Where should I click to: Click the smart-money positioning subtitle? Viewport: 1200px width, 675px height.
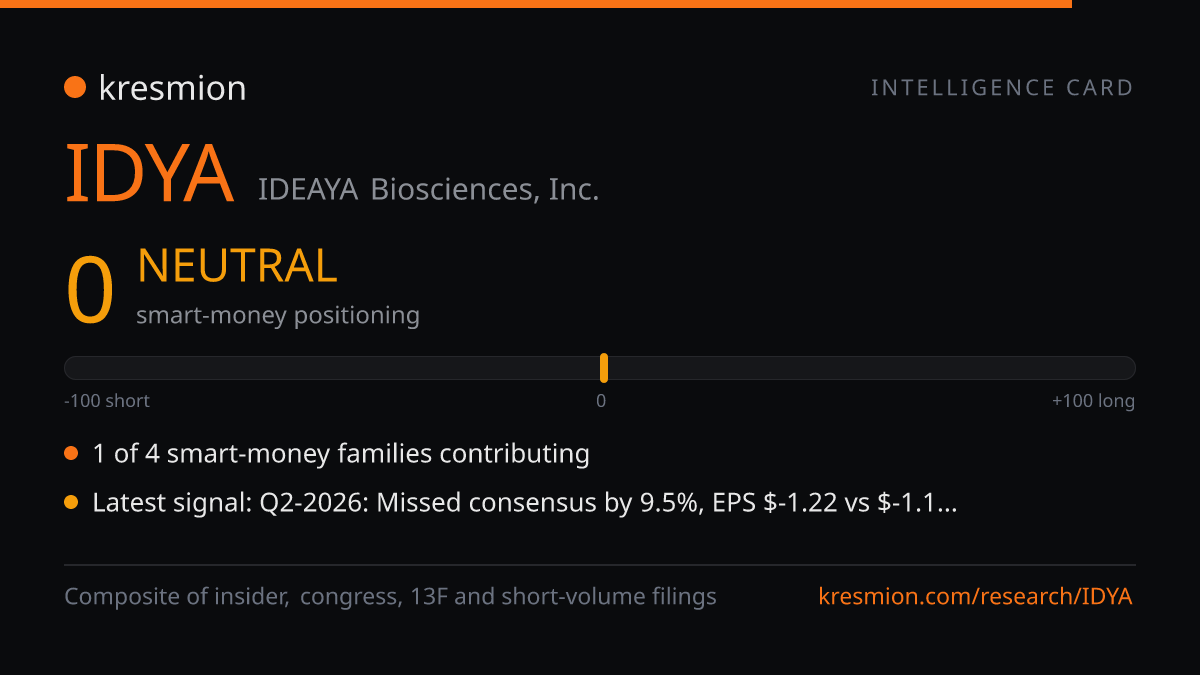click(x=278, y=315)
